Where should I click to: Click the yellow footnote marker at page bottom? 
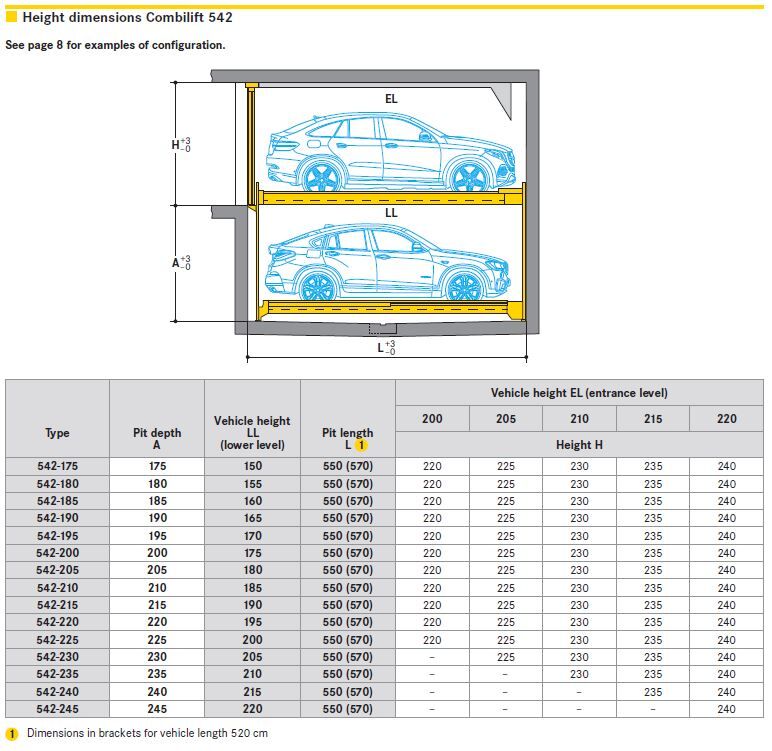pyautogui.click(x=12, y=734)
